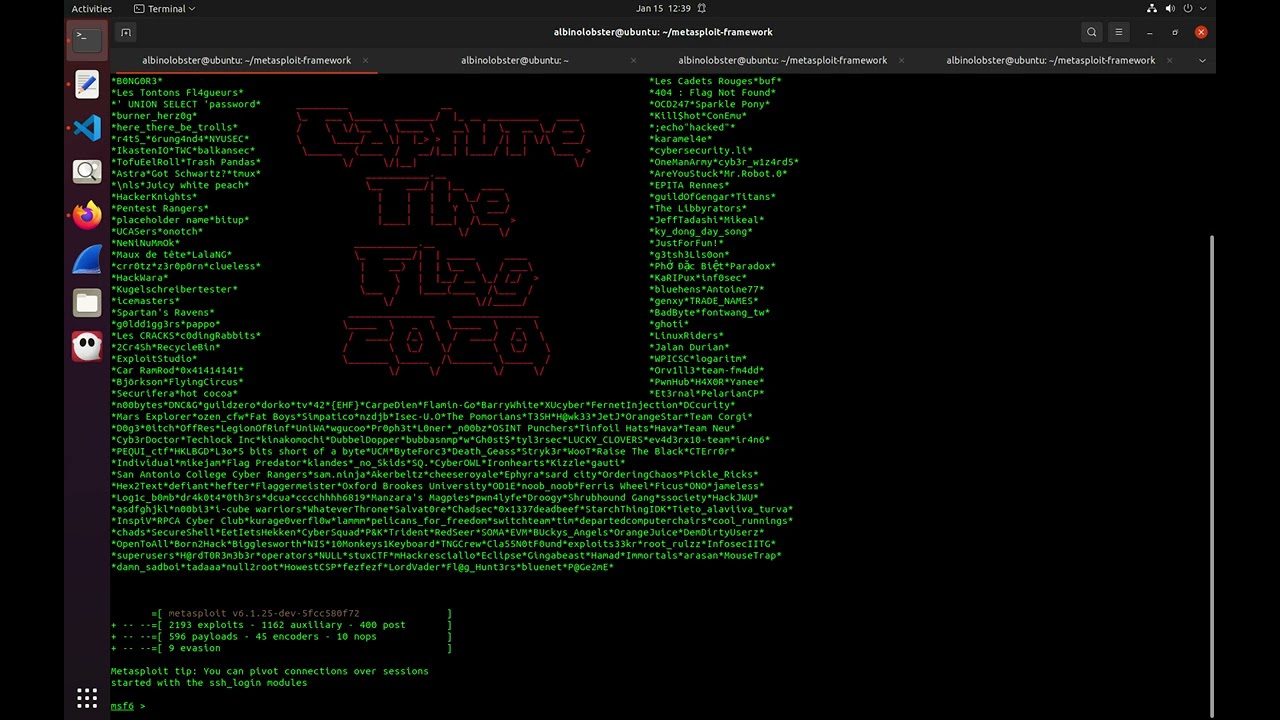Viewport: 1280px width, 720px height.
Task: Click the volume speaker icon in the top bar
Action: (x=1172, y=8)
